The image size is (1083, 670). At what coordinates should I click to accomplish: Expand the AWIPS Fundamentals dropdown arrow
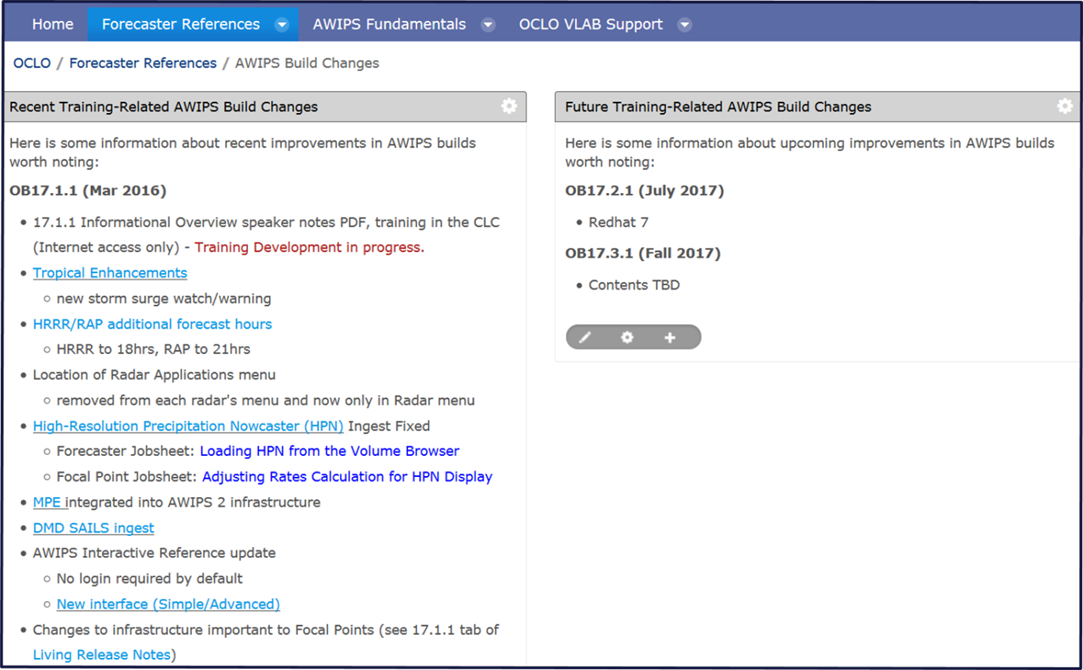(x=488, y=25)
